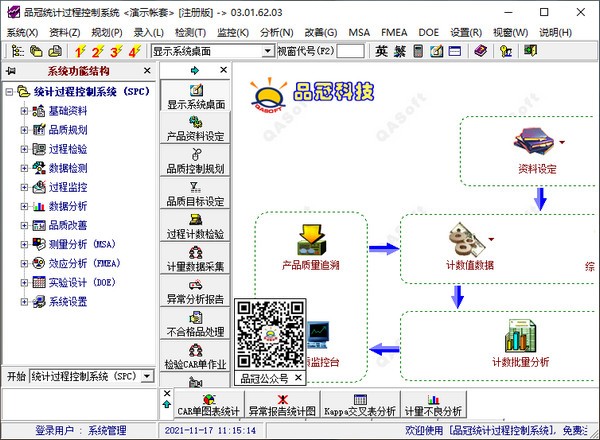Screen dimensions: 600x440
Task: Open 产品资料设定 in the shortcut bar
Action: [196, 128]
